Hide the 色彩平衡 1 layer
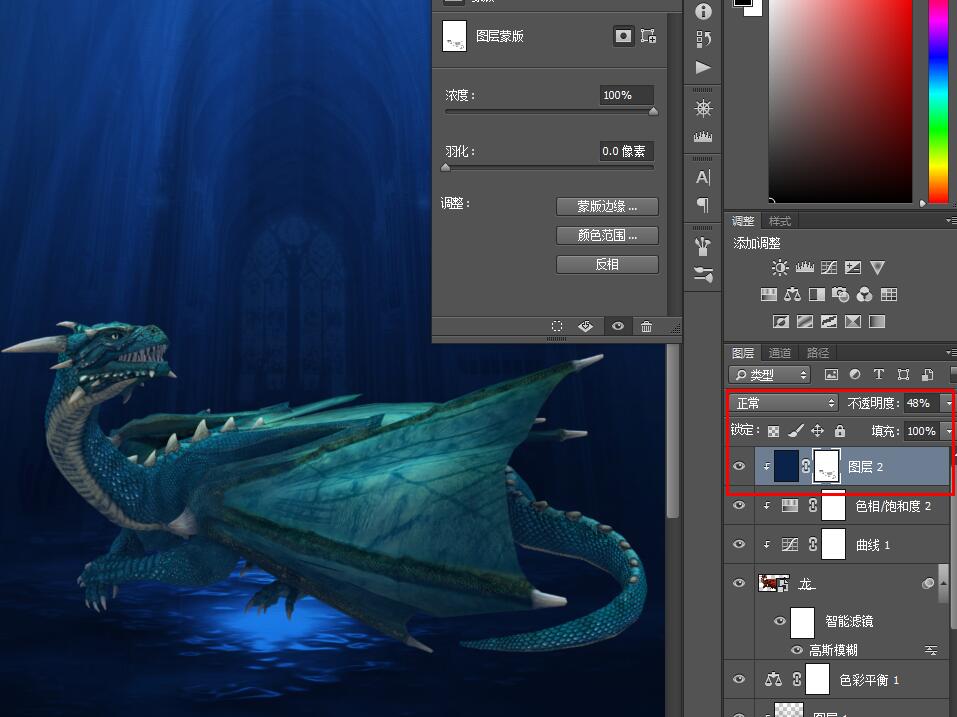 point(739,679)
